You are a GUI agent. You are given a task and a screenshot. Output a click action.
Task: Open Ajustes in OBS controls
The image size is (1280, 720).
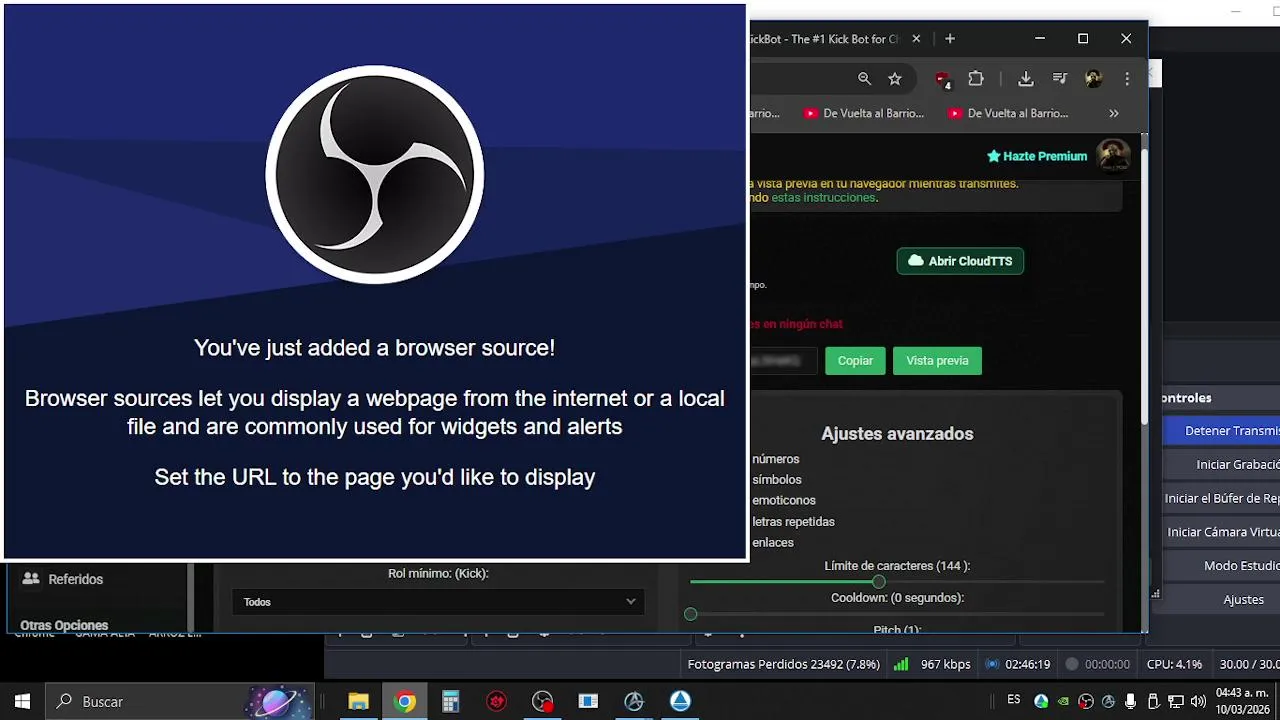pyautogui.click(x=1222, y=600)
